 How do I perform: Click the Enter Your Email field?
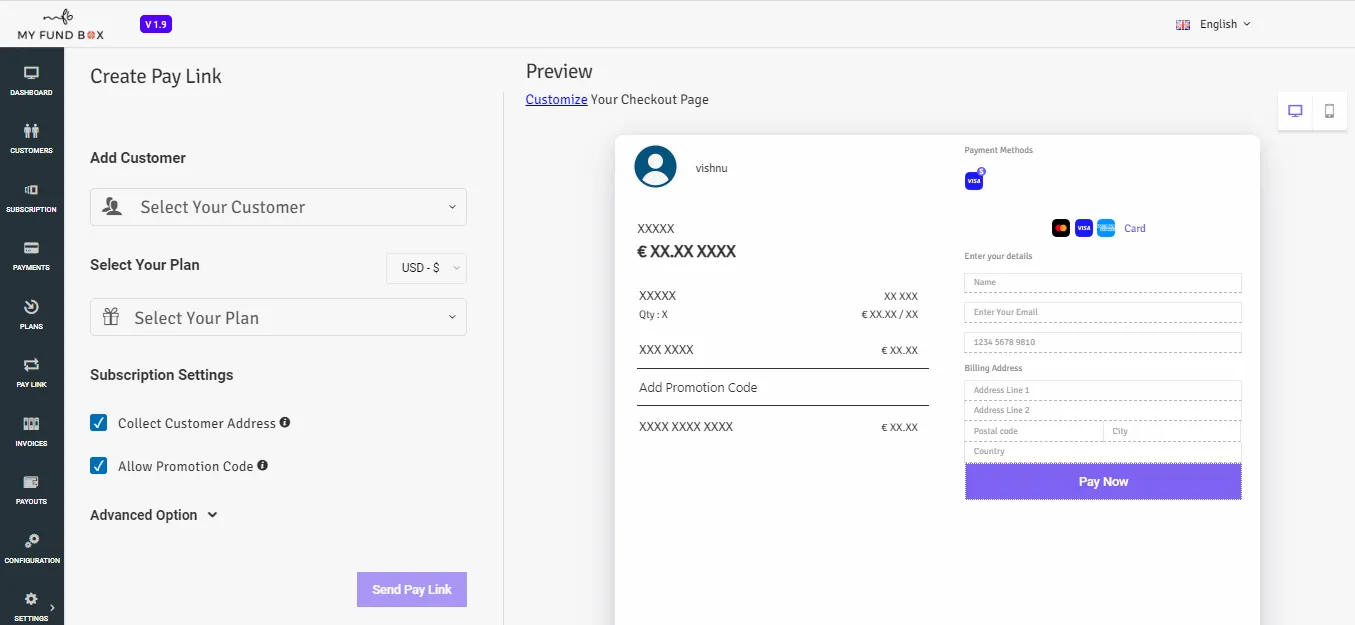tap(1103, 312)
